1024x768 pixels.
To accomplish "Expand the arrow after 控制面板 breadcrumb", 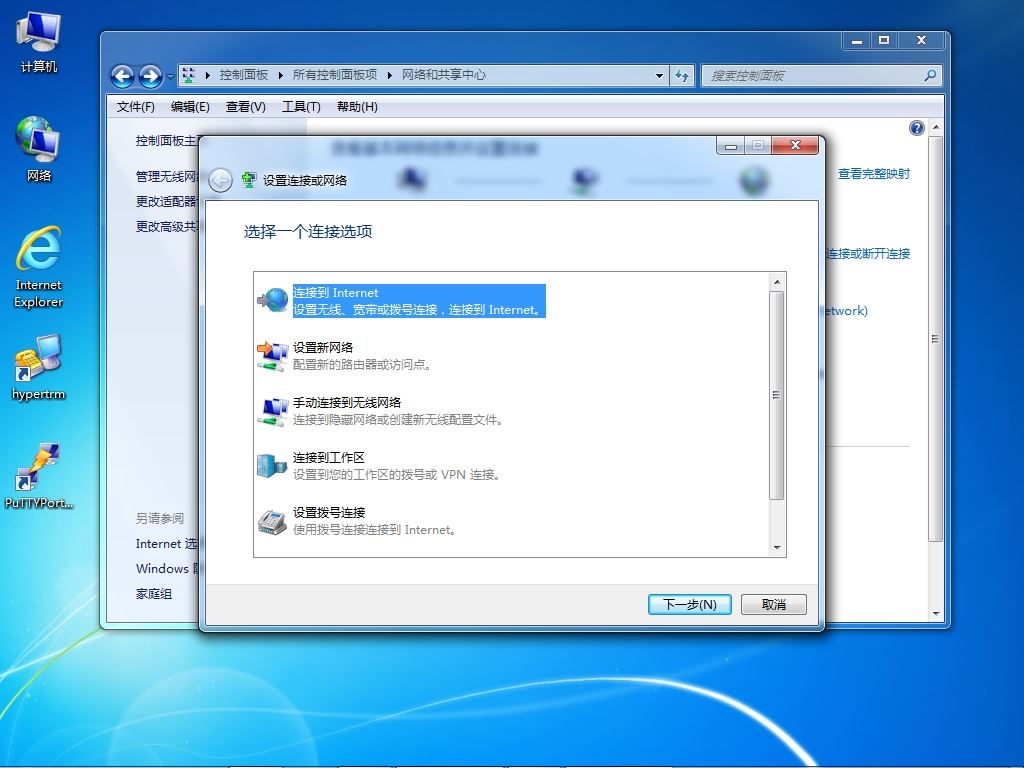I will 280,75.
